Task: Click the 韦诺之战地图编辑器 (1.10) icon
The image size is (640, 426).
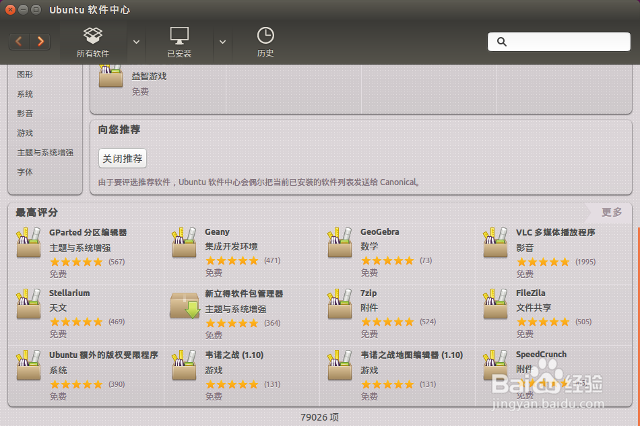Action: [x=340, y=365]
